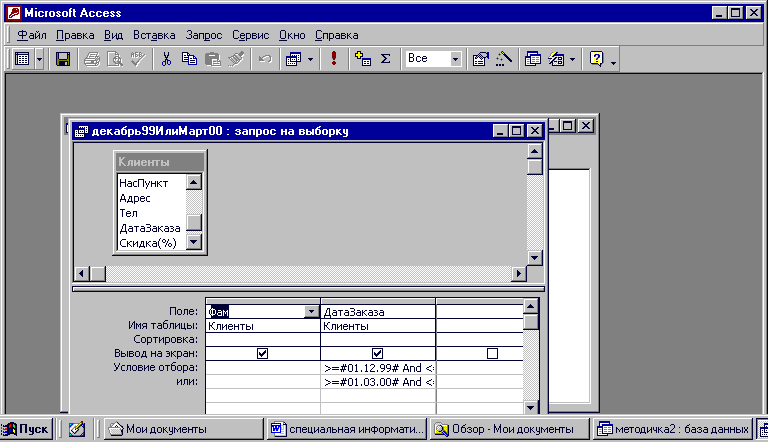Switch to Обзор - Мои документы taskbar button
The width and height of the screenshot is (768, 442).
(x=509, y=429)
